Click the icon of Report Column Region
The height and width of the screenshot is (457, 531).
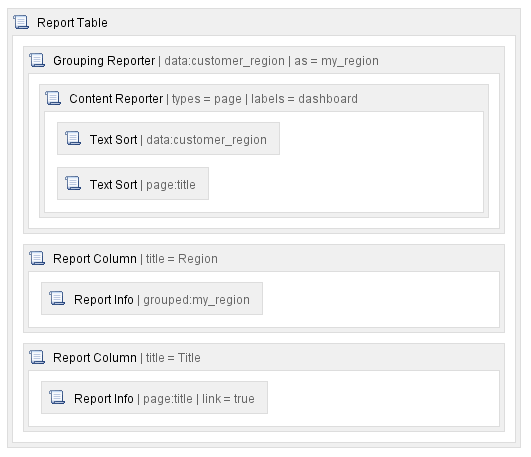[37, 258]
